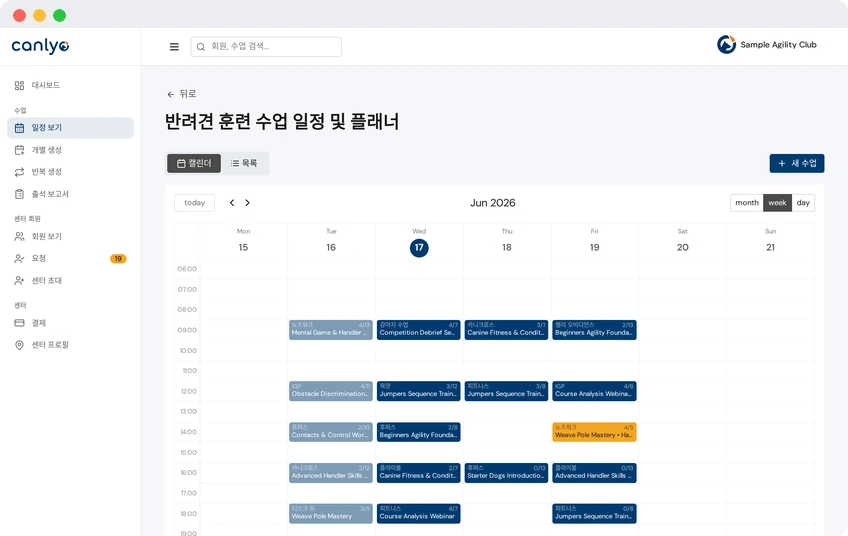Open Beginners Agility Founda event Wednesday 14:00
Image resolution: width=848 pixels, height=536 pixels.
click(x=419, y=432)
